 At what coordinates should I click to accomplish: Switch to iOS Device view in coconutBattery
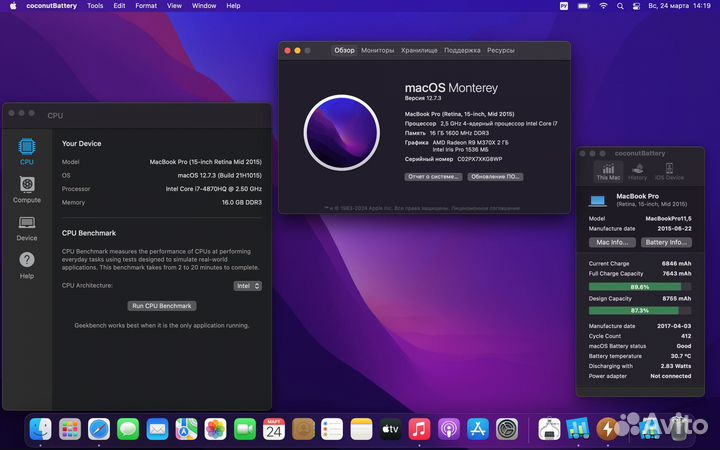[x=669, y=171]
